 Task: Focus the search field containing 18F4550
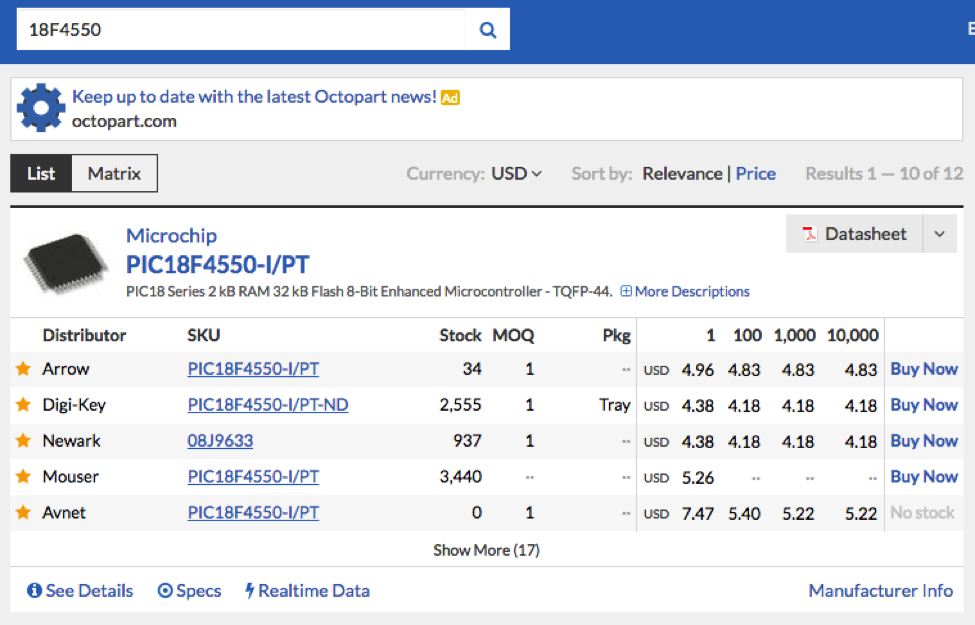tap(241, 29)
